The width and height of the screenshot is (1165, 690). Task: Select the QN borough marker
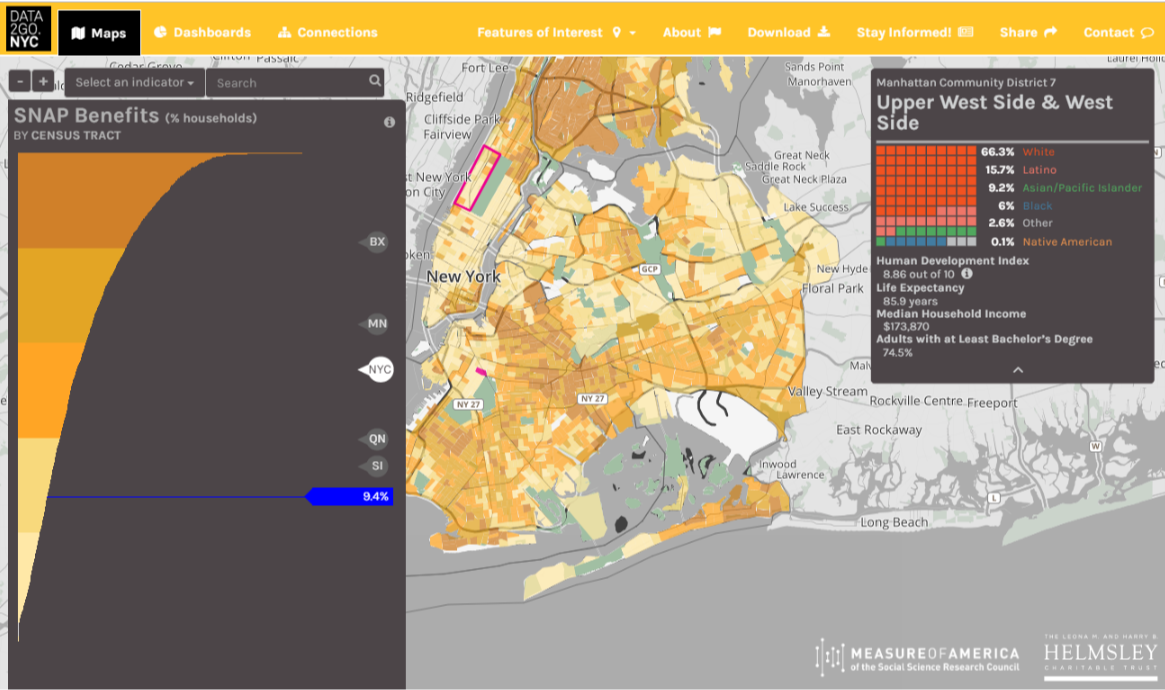376,439
